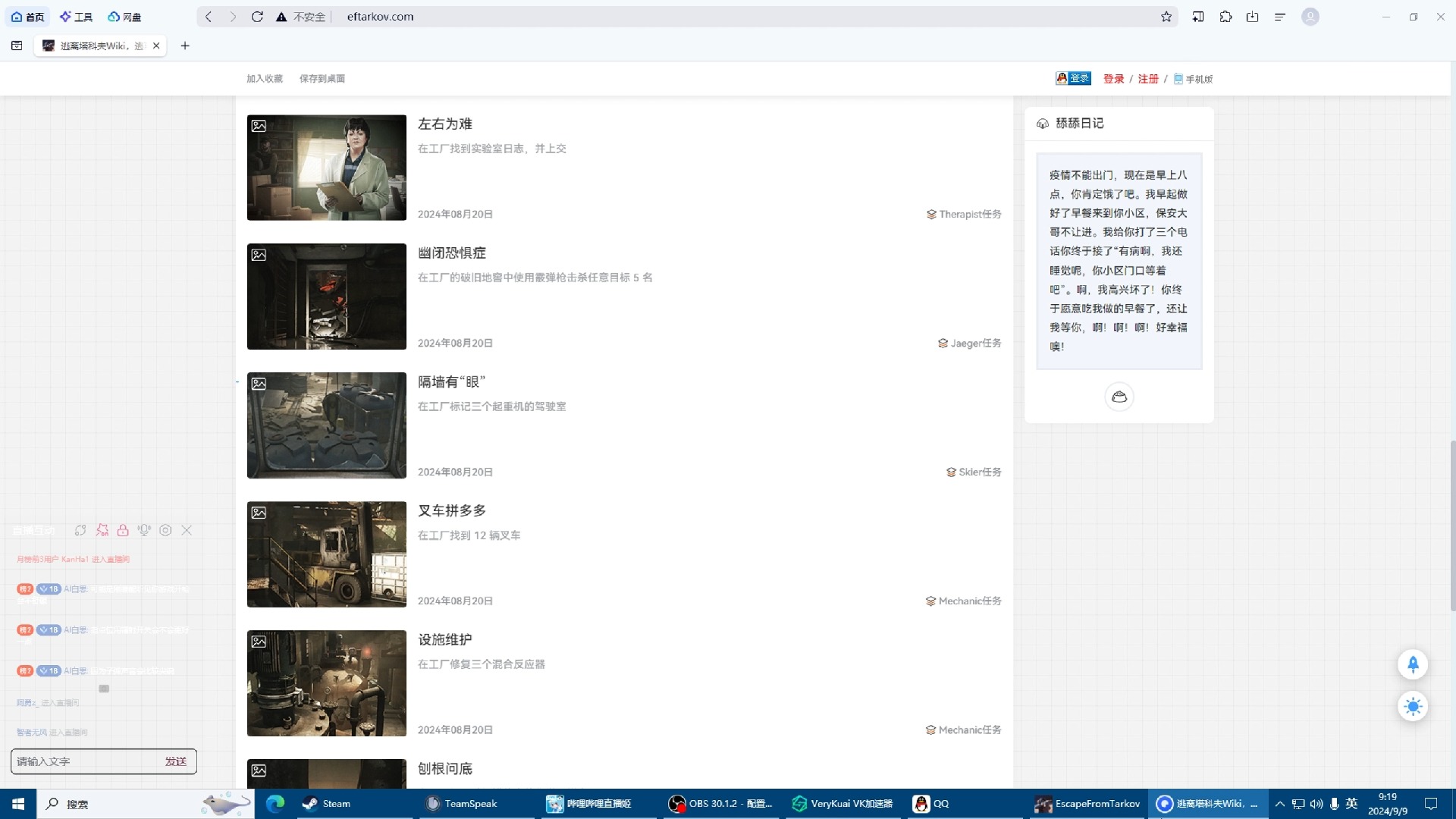
Task: Open the 左右为难 thumbnail image
Action: [327, 168]
